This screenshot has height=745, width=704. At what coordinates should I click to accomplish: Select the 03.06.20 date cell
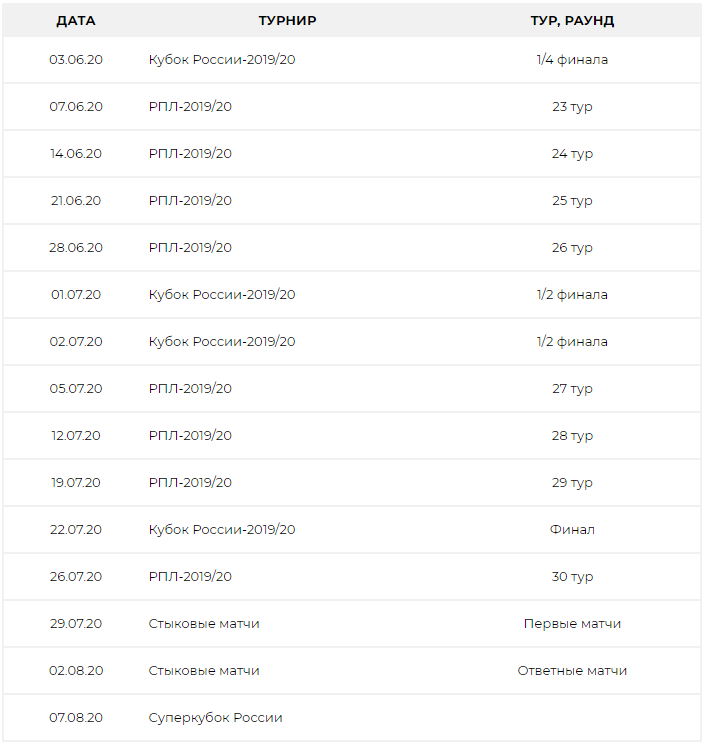76,59
